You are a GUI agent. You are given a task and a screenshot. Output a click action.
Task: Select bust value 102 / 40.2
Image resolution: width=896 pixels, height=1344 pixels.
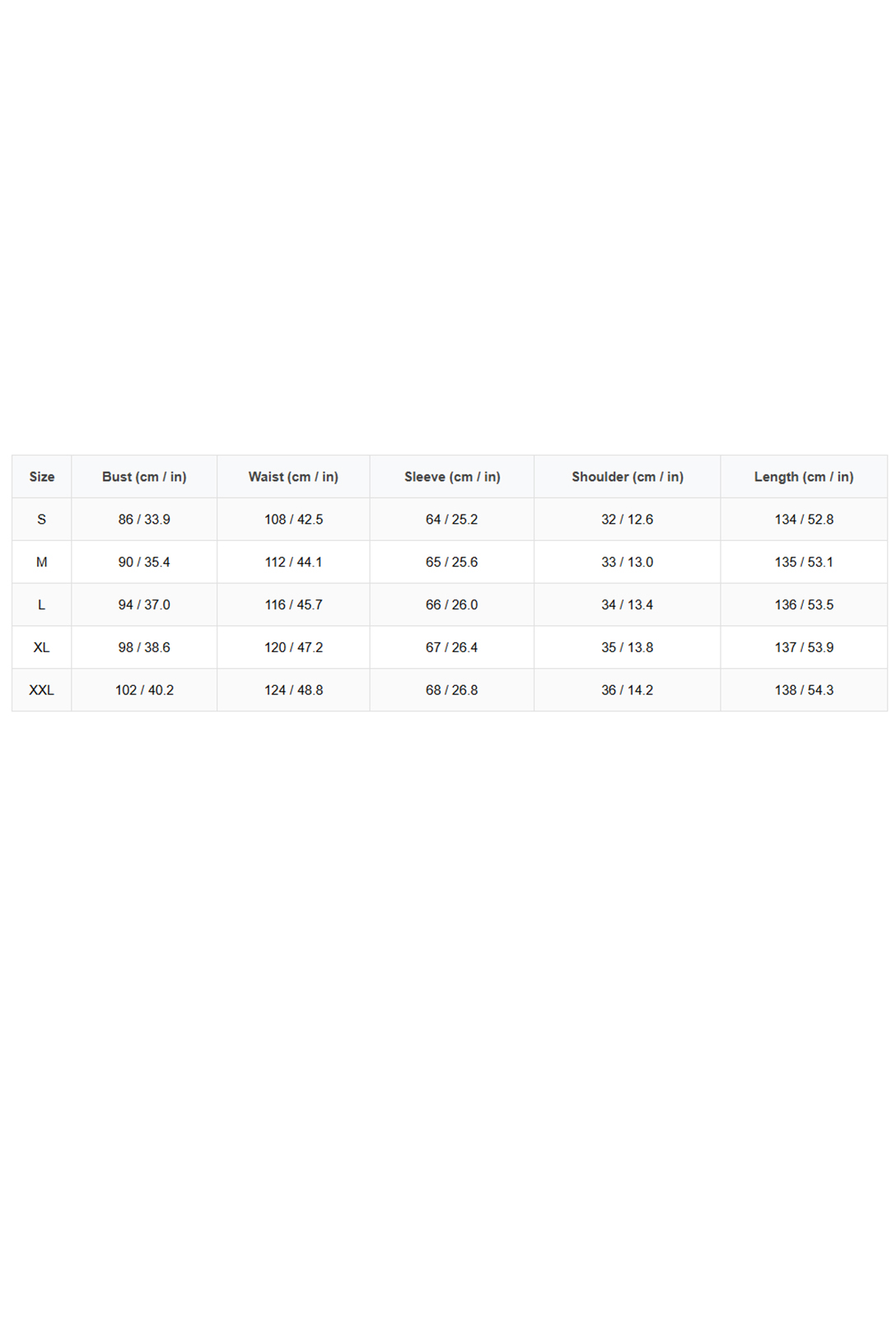[144, 691]
